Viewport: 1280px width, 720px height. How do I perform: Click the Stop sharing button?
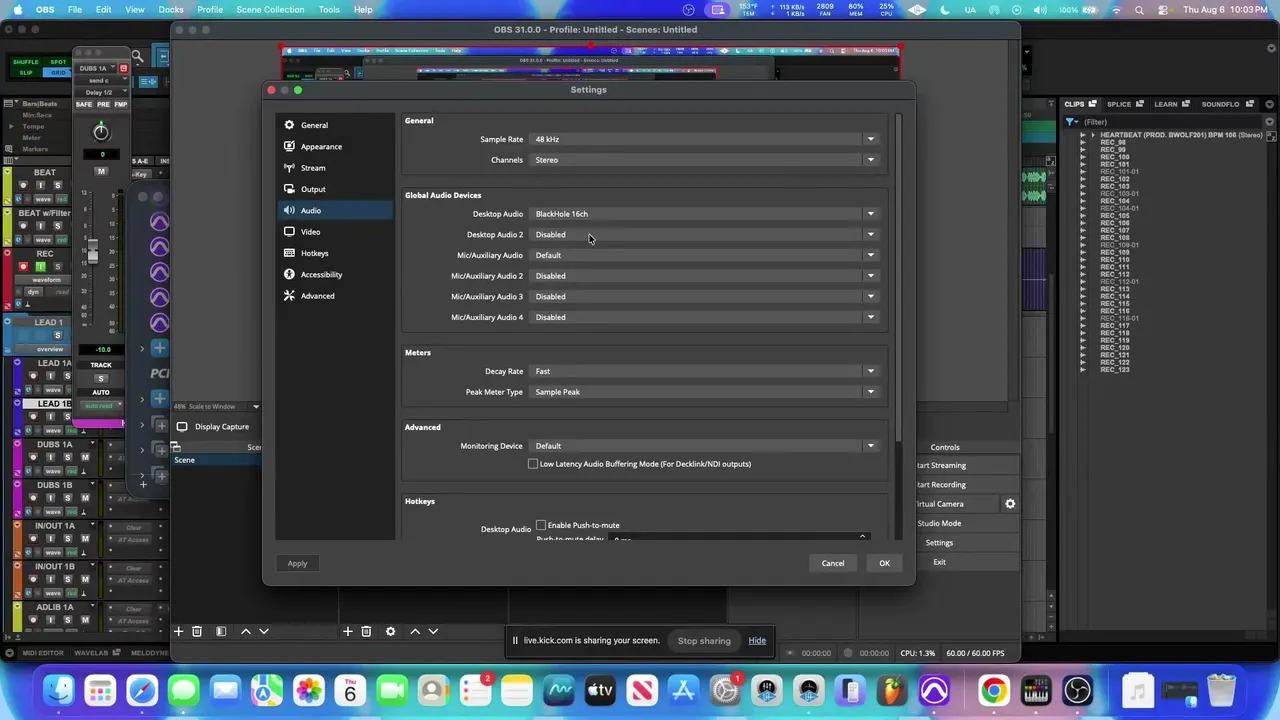[704, 641]
